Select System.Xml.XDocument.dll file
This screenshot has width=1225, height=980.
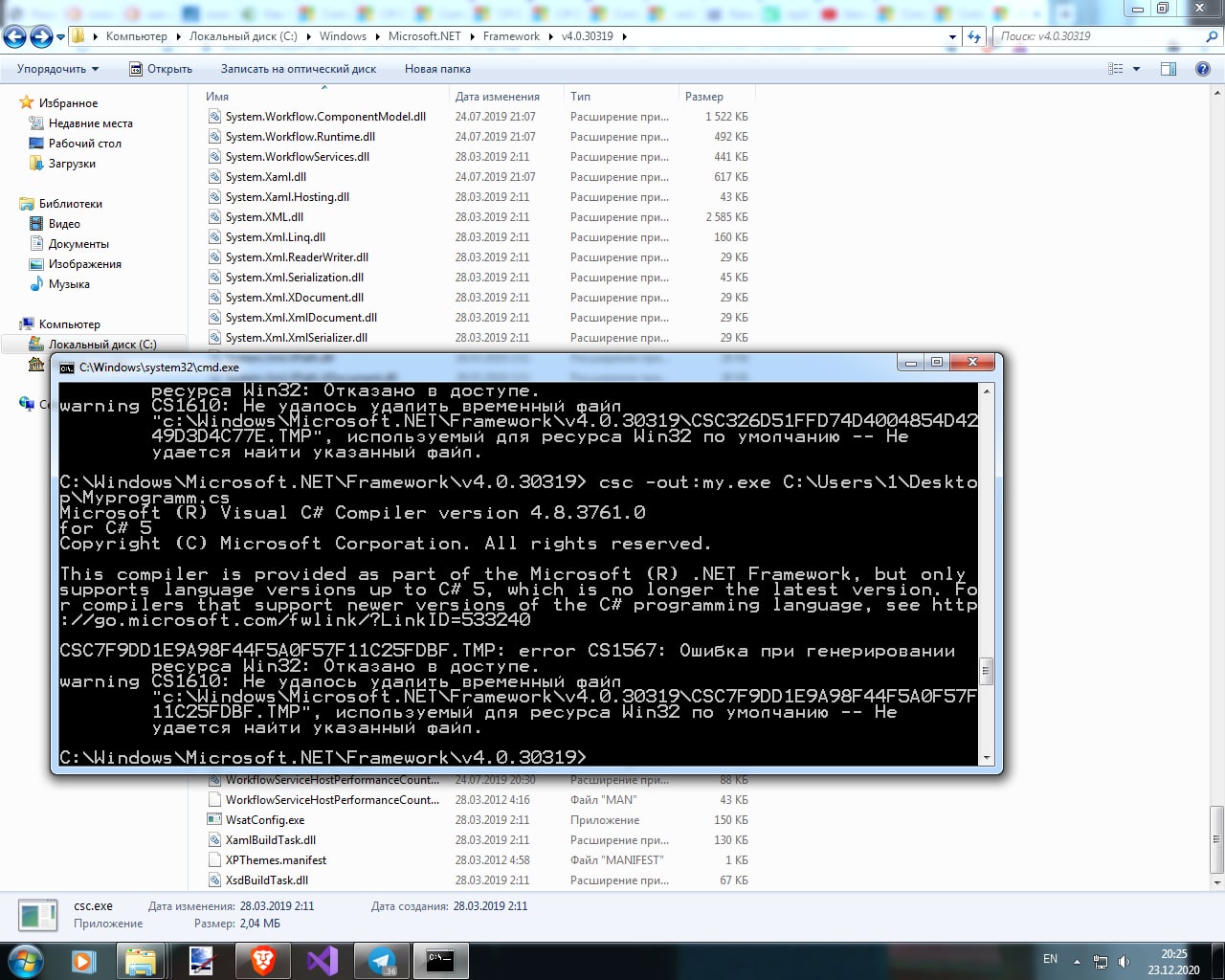click(x=295, y=298)
